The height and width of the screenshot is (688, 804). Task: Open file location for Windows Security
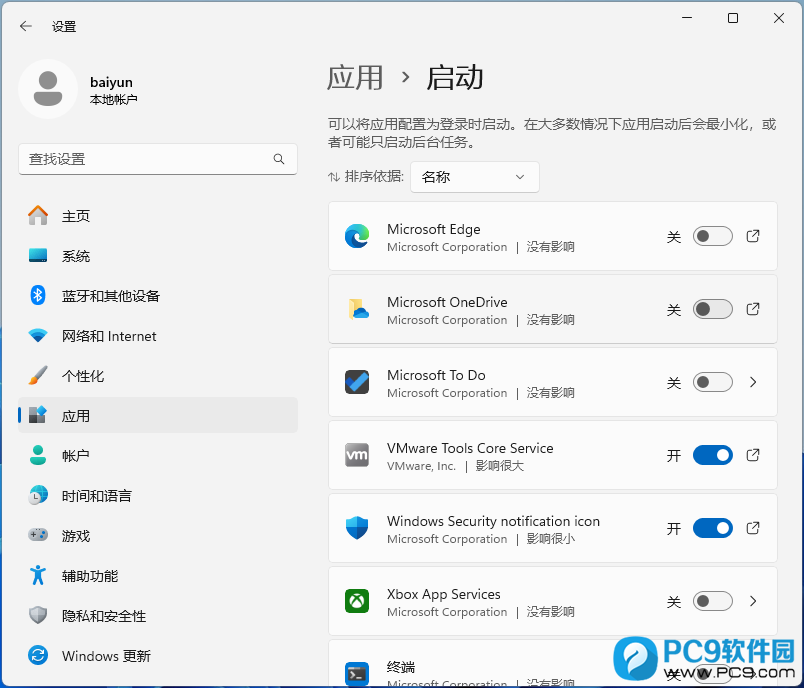pos(753,528)
